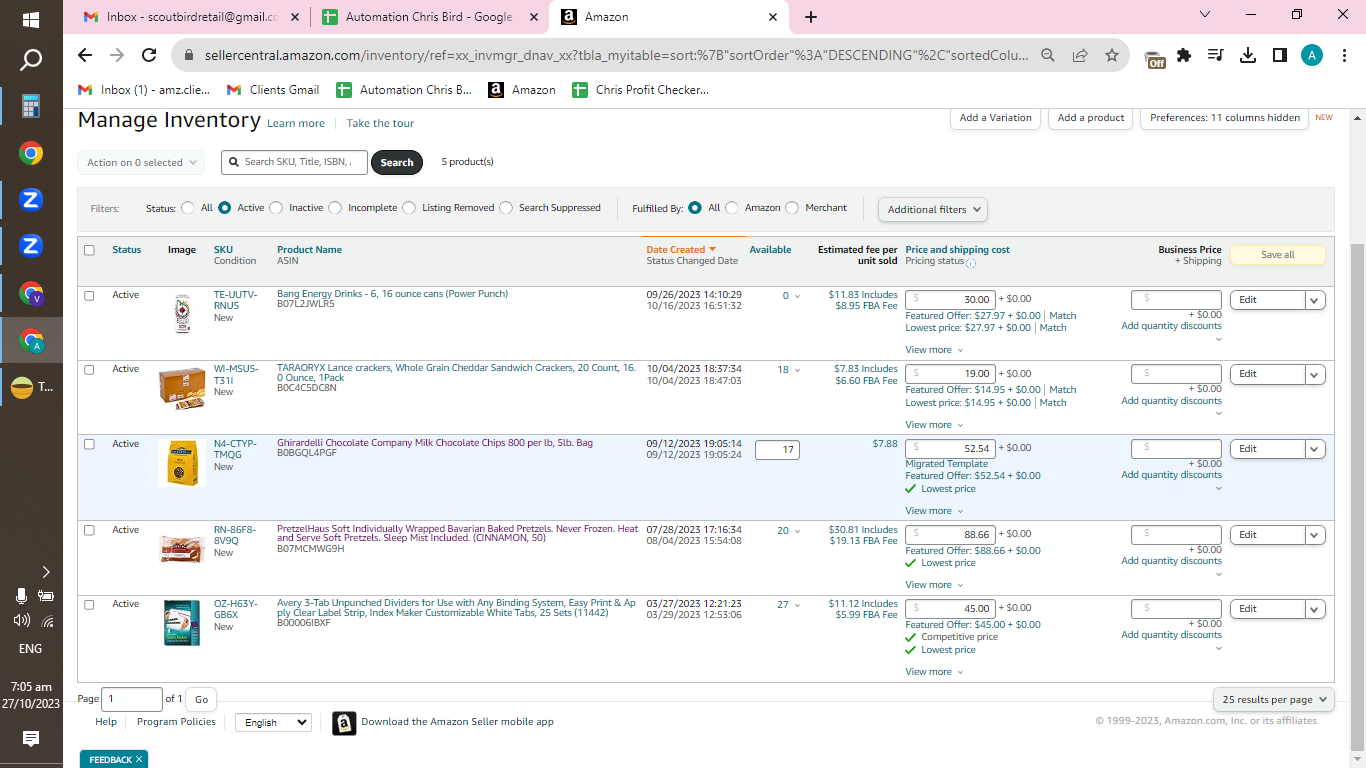The image size is (1366, 768).
Task: Select the Inactive status radio button
Action: [x=276, y=208]
